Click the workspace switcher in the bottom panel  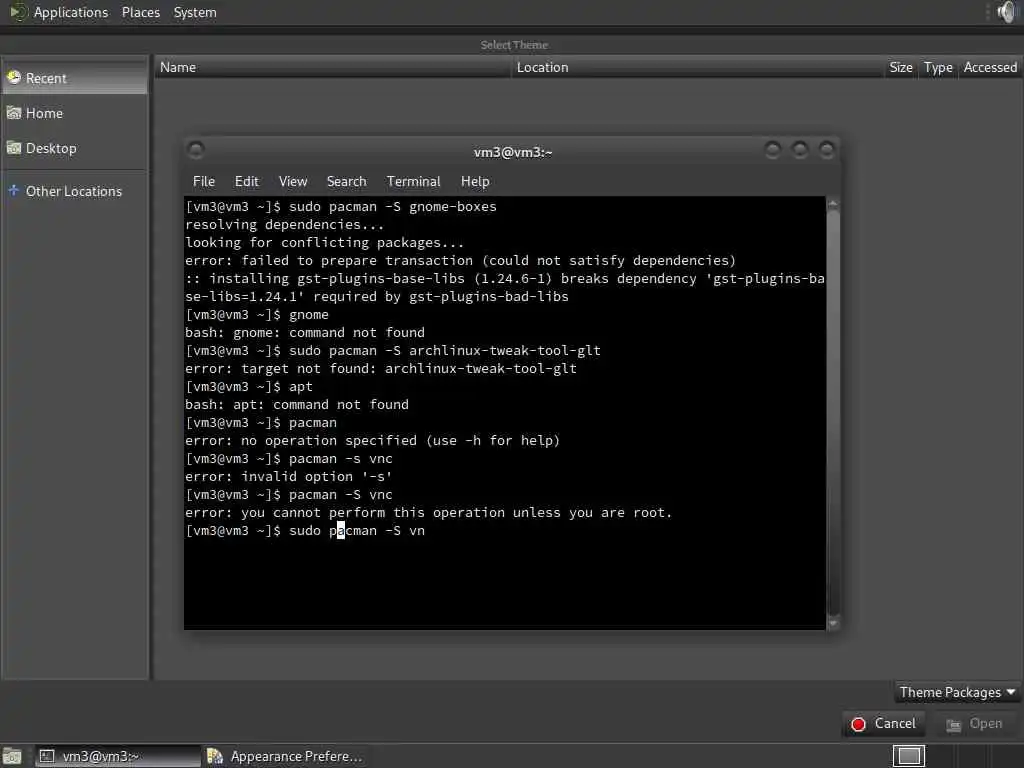pyautogui.click(x=908, y=756)
